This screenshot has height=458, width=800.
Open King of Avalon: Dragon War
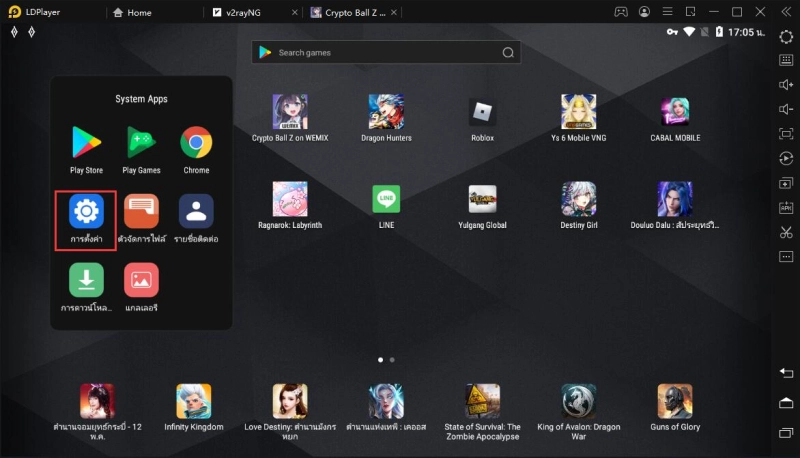pos(579,401)
